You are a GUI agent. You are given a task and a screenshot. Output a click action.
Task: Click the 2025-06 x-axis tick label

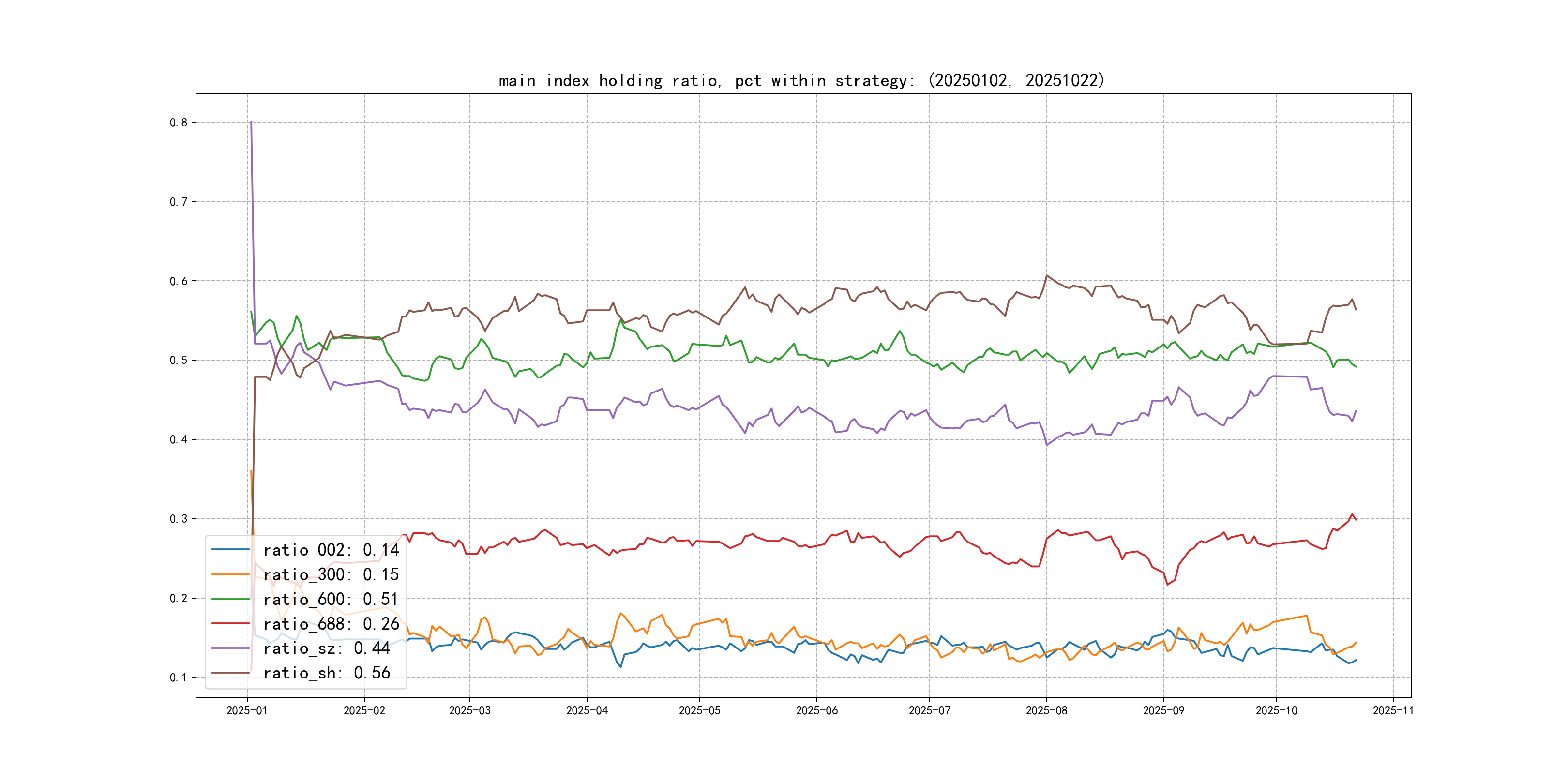816,710
